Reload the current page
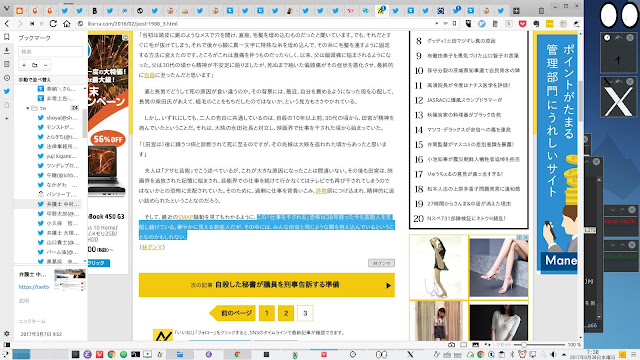Image resolution: width=640 pixels, height=360 pixels. click(53, 24)
